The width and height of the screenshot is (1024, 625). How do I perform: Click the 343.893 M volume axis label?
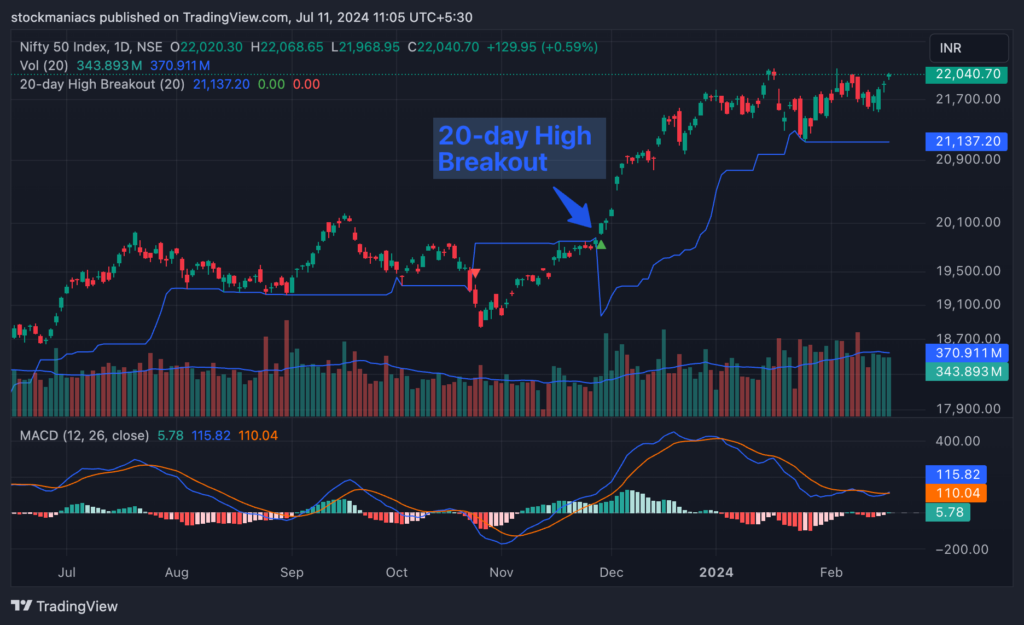[x=967, y=372]
